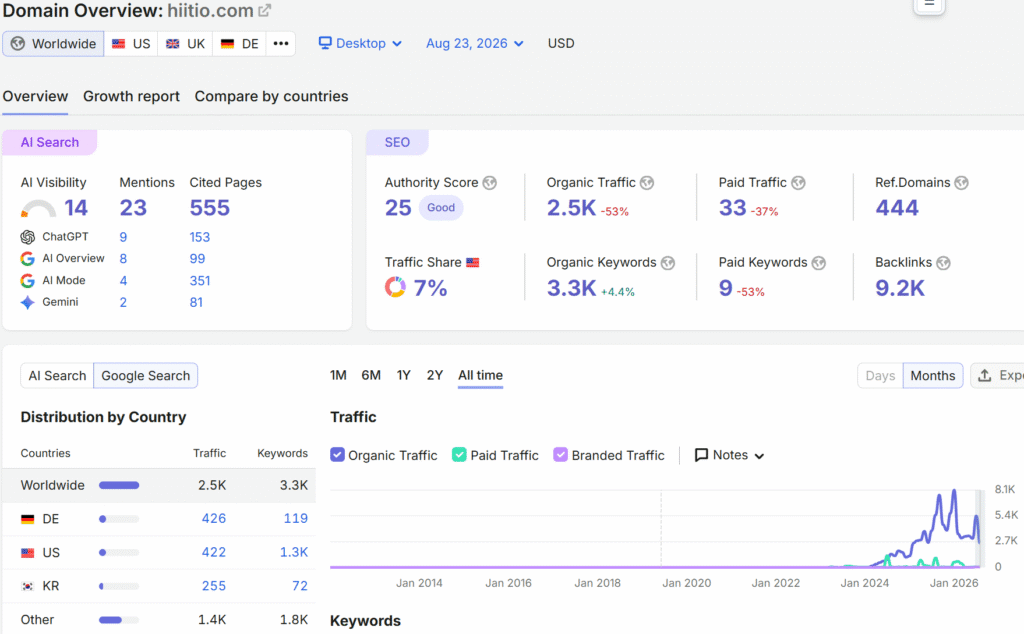Image resolution: width=1024 pixels, height=634 pixels.
Task: Click Authority Score globe info icon
Action: (490, 183)
